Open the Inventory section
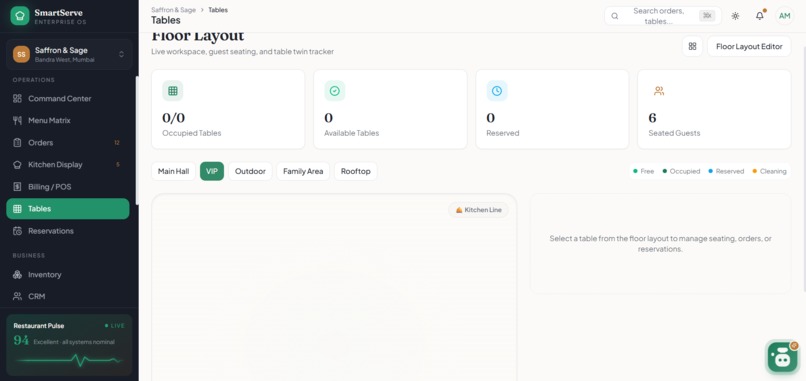This screenshot has height=381, width=806. tap(68, 275)
